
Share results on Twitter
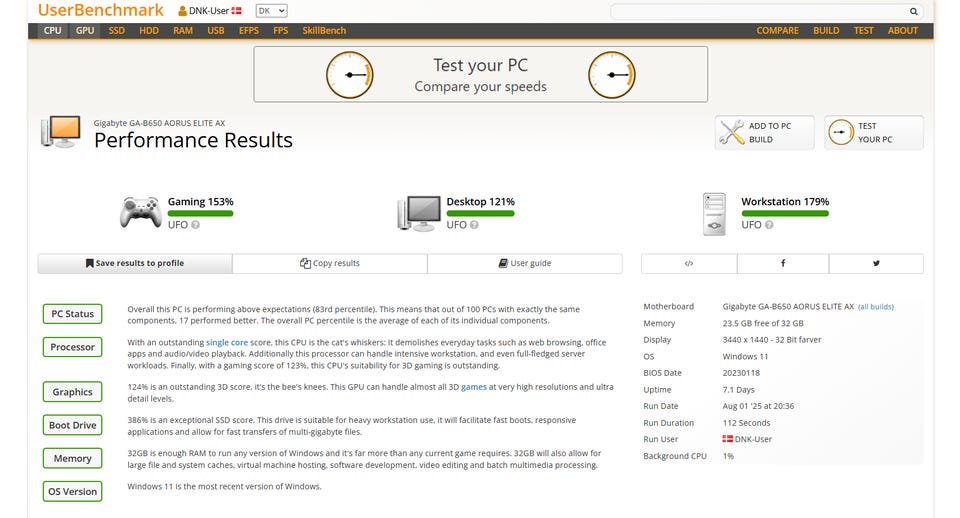876,263
